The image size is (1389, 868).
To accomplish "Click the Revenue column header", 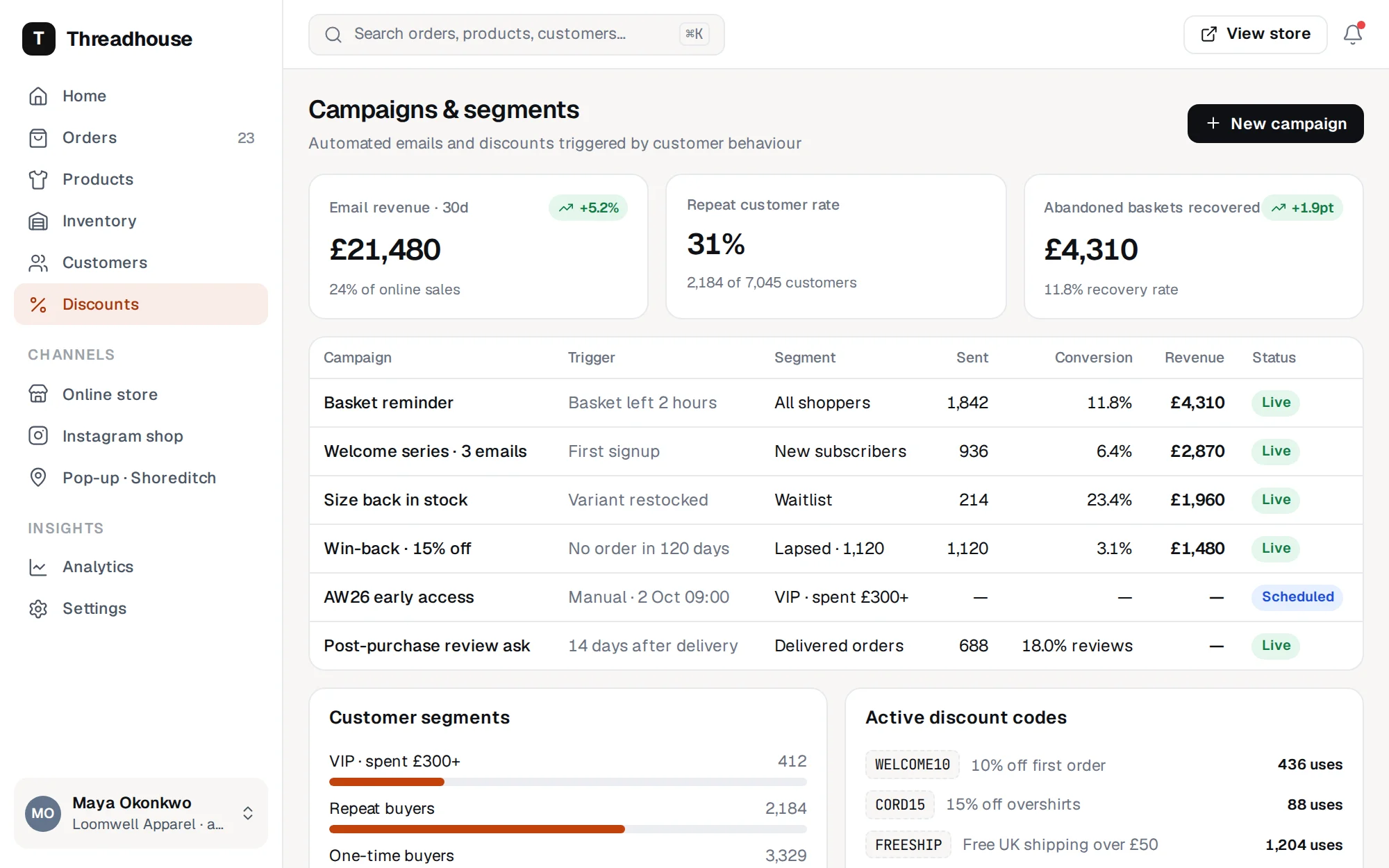I will point(1194,358).
